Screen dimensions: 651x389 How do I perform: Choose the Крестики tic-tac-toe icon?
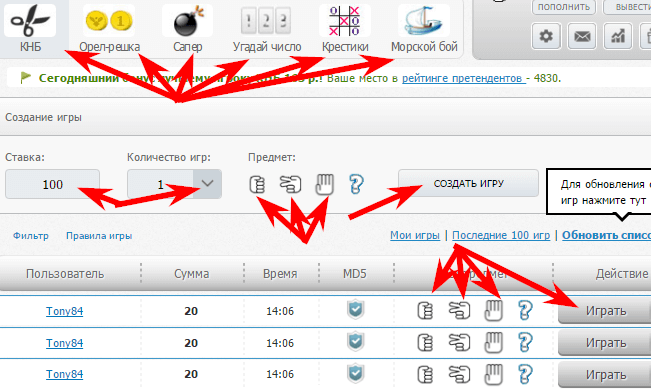pos(345,28)
